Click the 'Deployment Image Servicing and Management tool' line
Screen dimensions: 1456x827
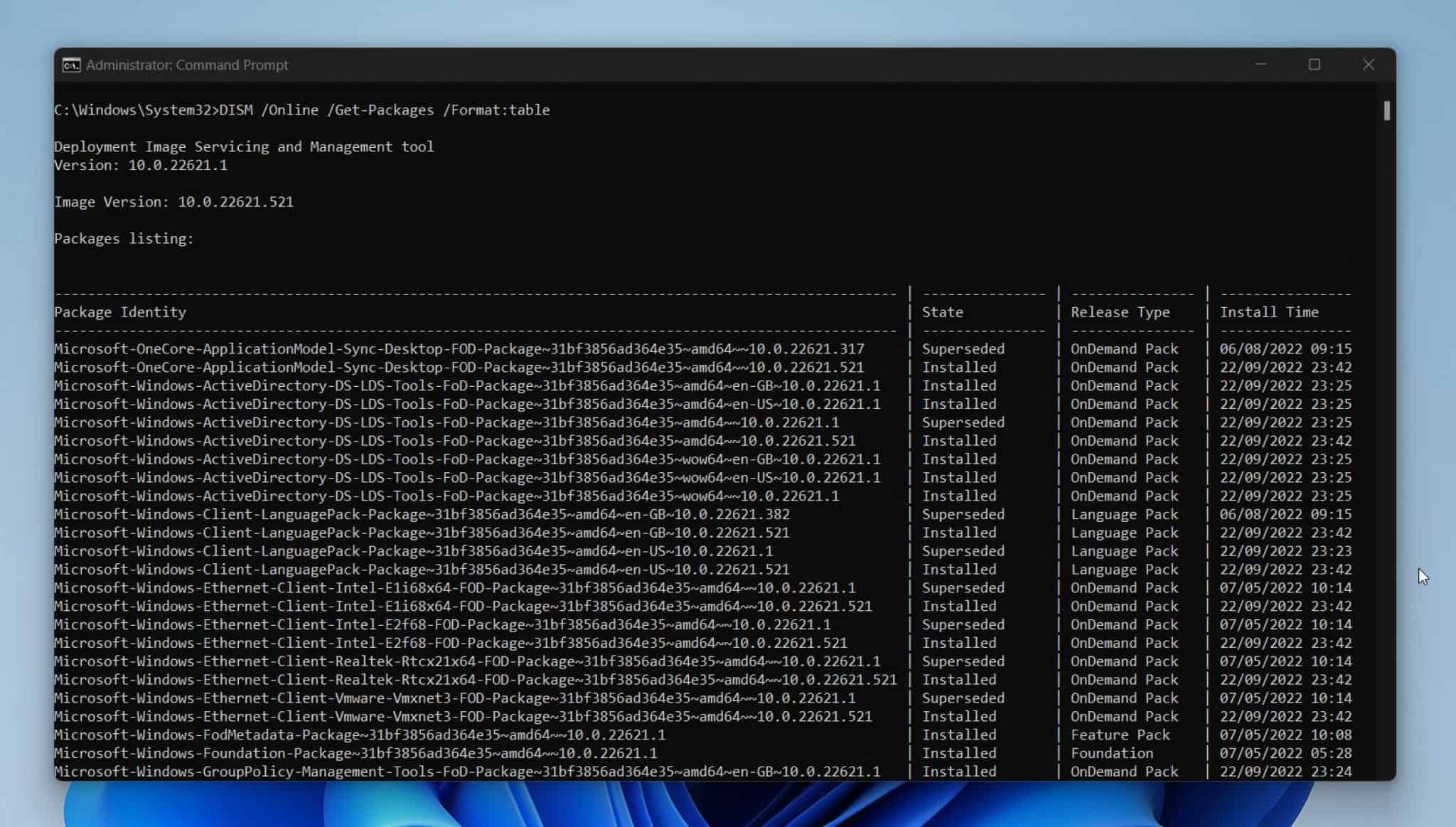point(244,147)
